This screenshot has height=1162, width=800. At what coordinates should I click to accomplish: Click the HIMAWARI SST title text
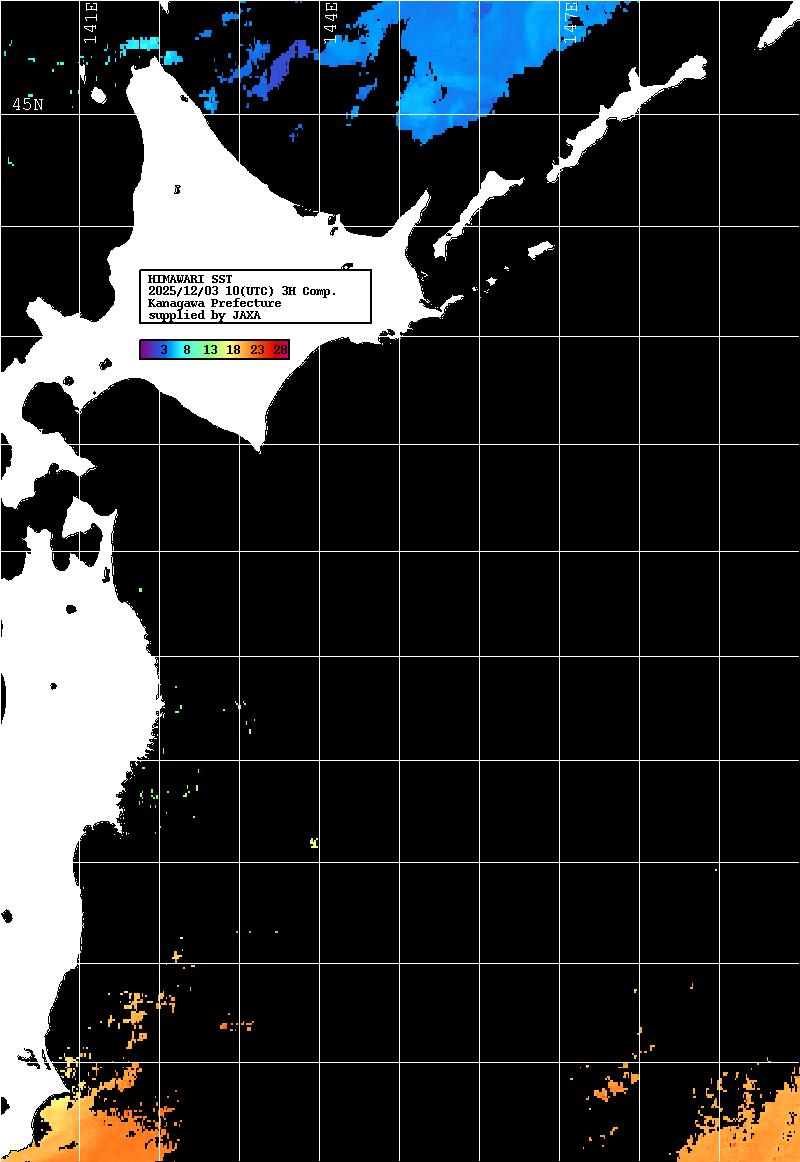click(x=190, y=278)
